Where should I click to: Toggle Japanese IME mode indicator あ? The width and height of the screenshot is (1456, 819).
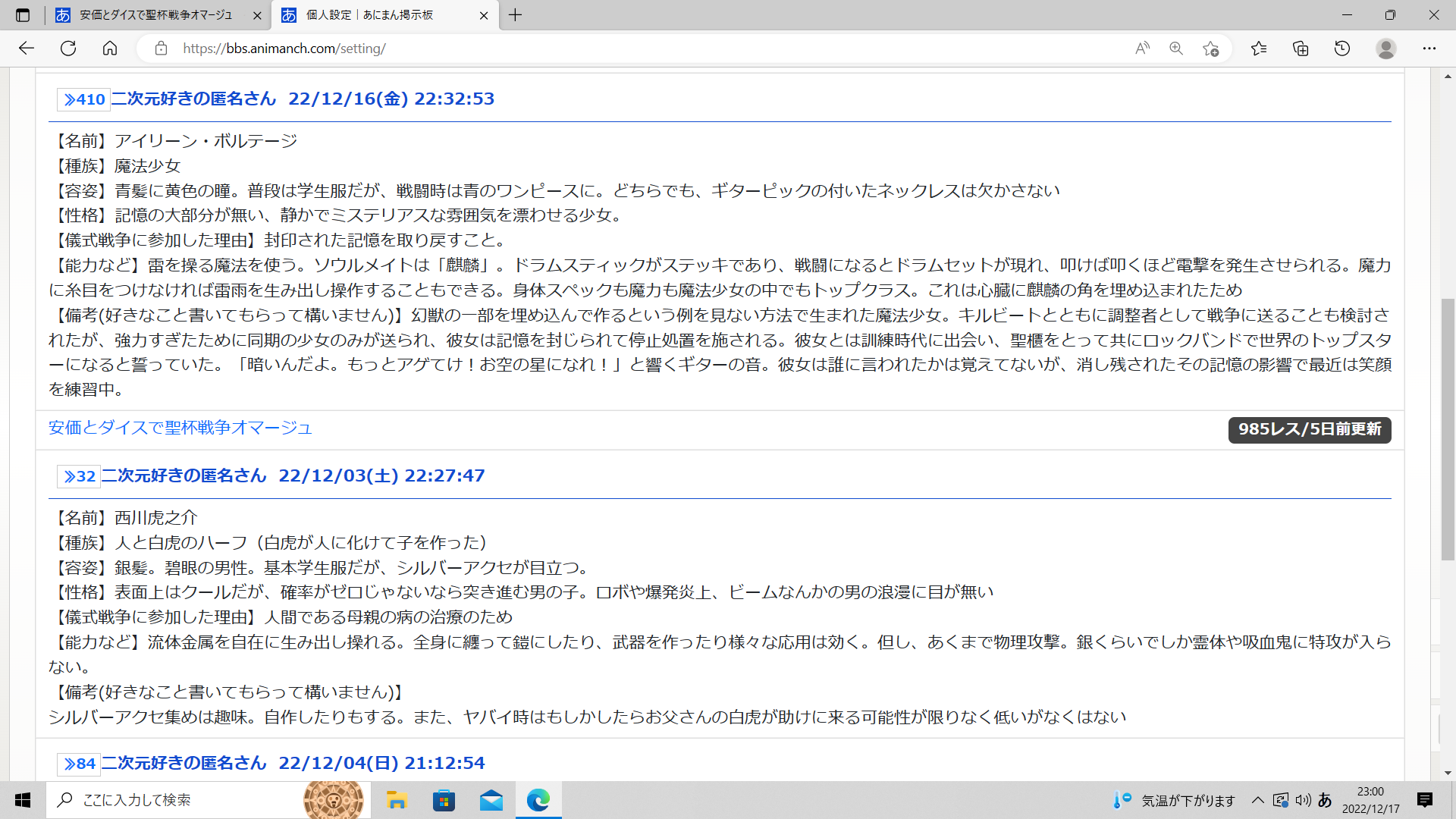[x=1325, y=800]
